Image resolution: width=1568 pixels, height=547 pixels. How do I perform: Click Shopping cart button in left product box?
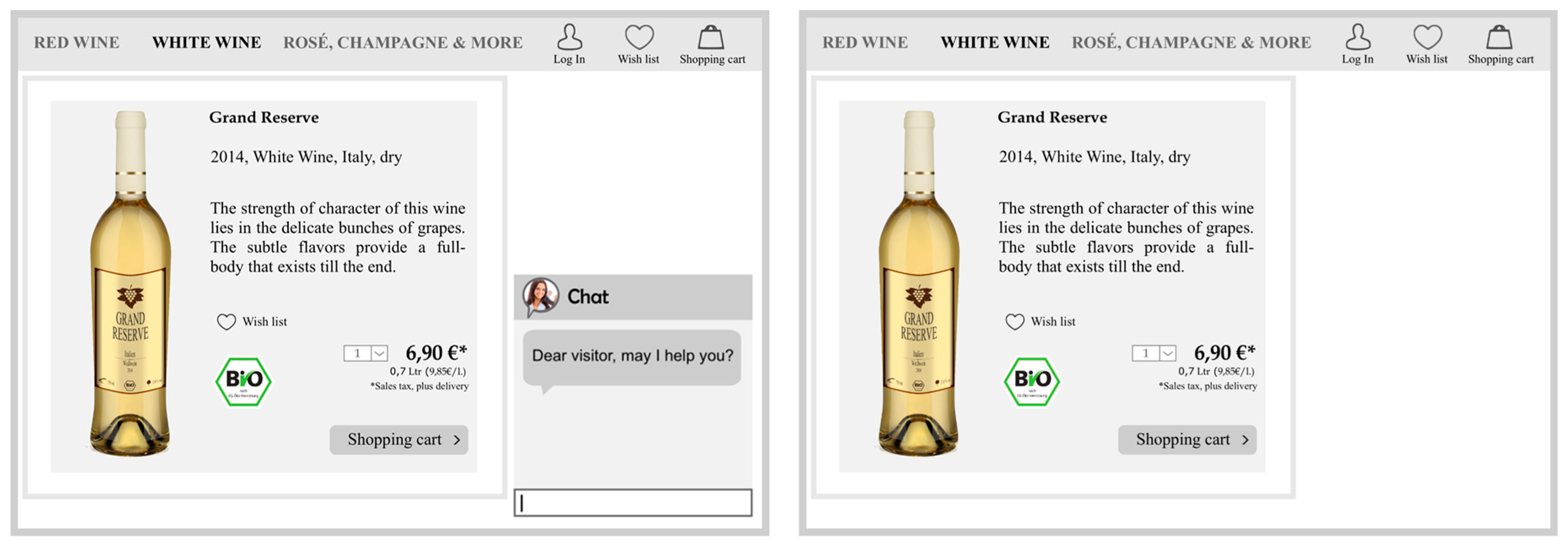coord(399,439)
